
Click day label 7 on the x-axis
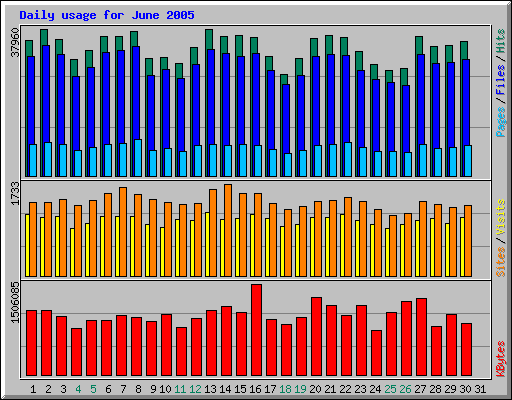[x=123, y=389]
